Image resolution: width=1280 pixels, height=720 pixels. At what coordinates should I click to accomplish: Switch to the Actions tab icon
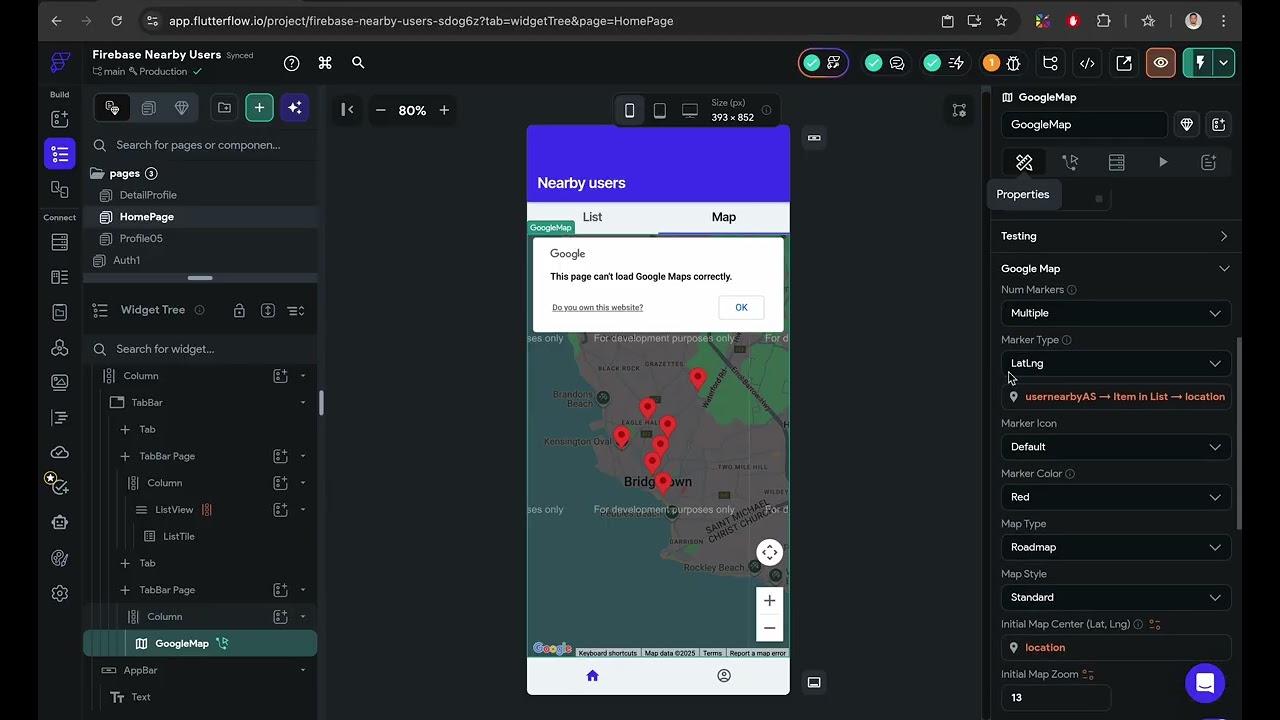click(x=1070, y=162)
